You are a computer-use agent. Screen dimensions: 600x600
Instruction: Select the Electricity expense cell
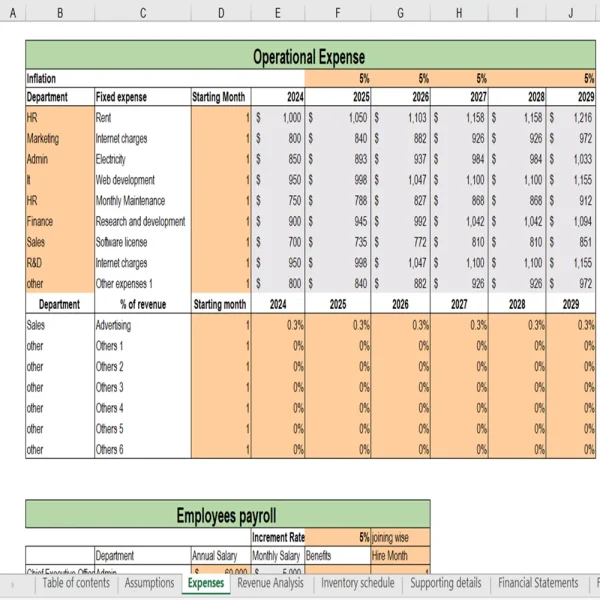pos(143,159)
